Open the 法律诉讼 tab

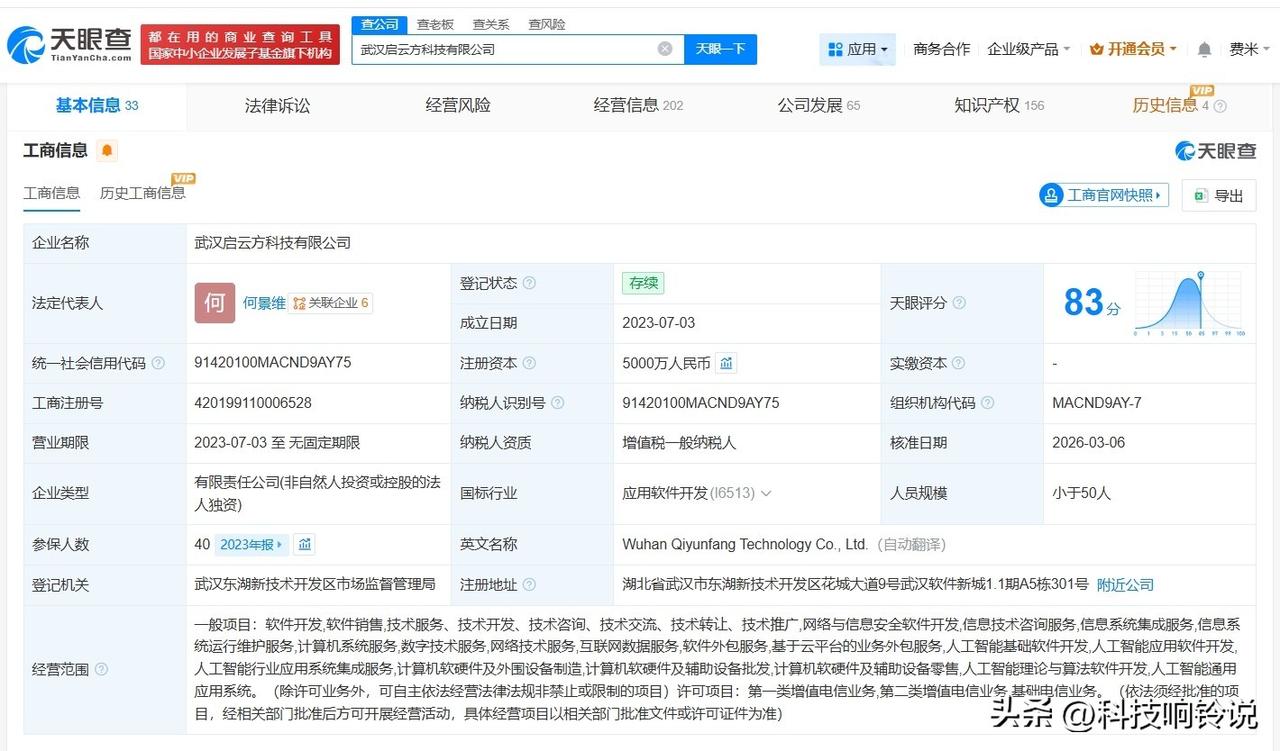coord(278,105)
